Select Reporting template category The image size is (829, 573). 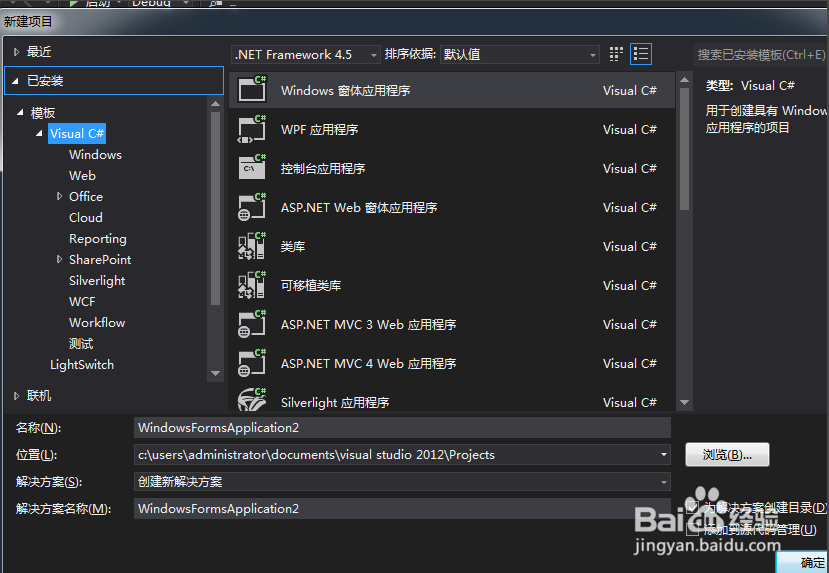coord(98,238)
